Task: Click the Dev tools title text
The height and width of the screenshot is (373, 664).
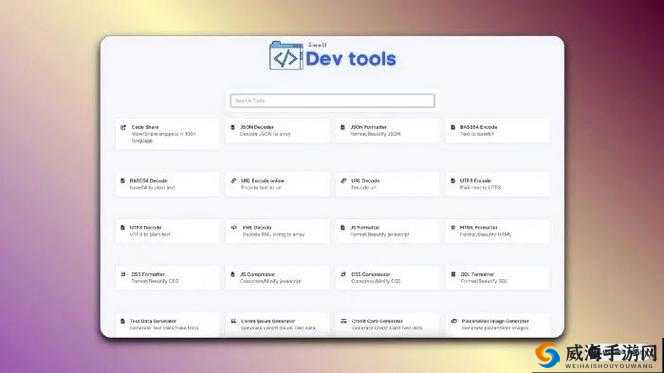Action: click(x=351, y=59)
